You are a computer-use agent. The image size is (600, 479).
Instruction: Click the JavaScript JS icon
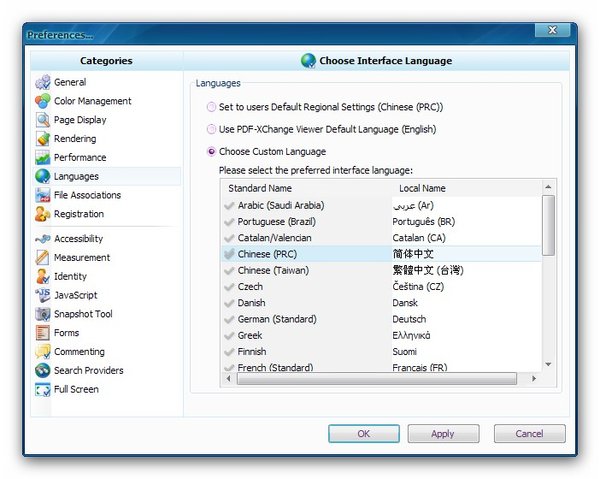tap(42, 295)
